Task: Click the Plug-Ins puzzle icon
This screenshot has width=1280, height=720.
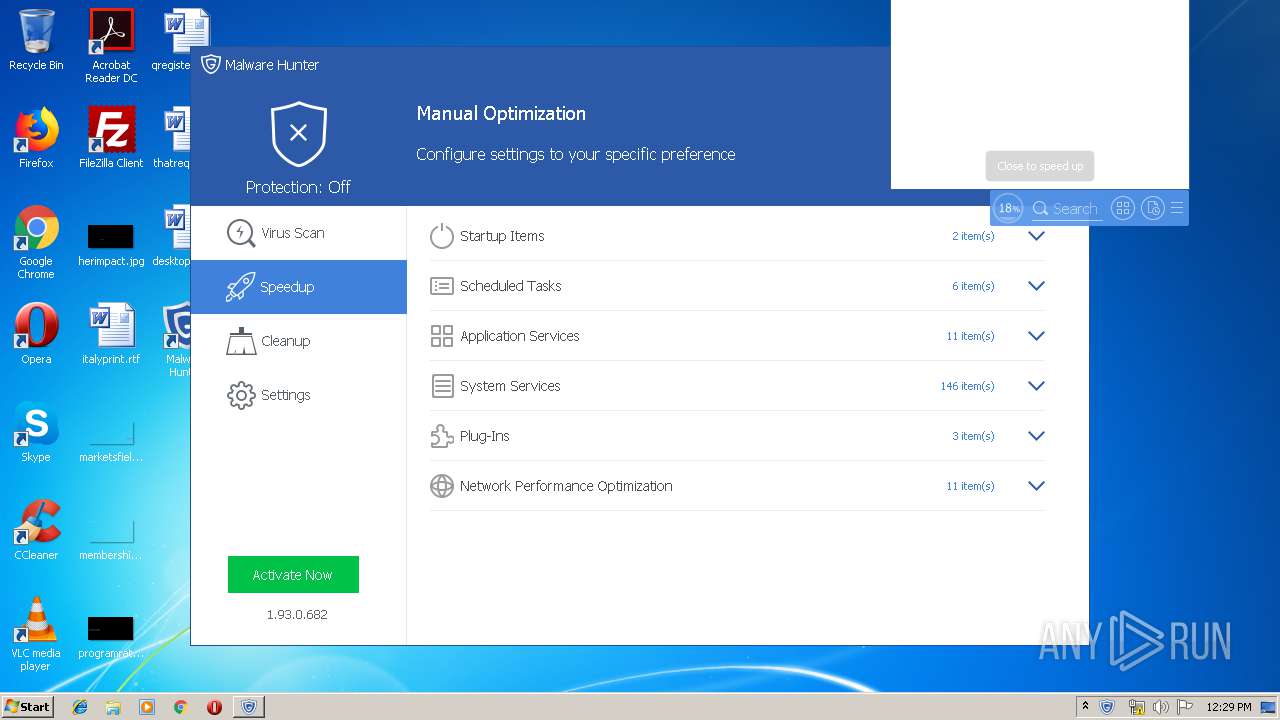Action: coord(441,436)
